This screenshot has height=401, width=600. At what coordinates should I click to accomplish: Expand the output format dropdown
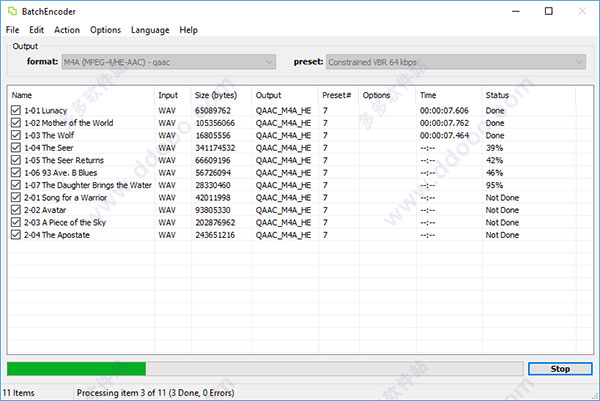coord(169,62)
